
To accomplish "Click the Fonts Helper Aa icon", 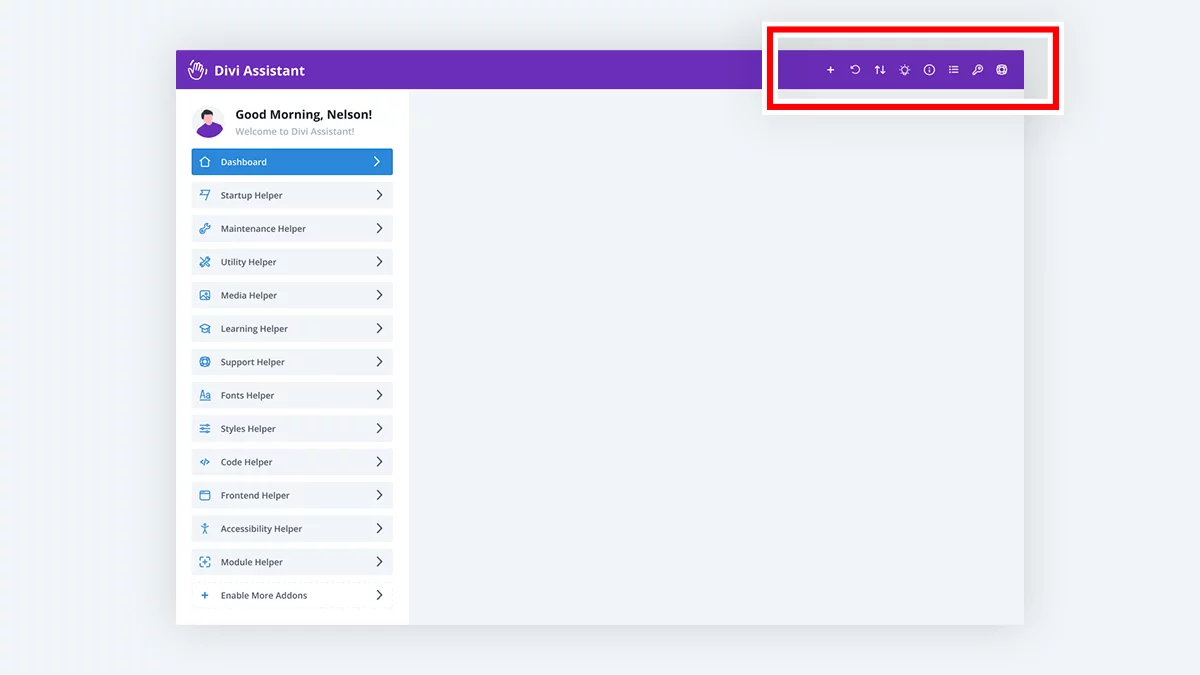I will tap(205, 395).
